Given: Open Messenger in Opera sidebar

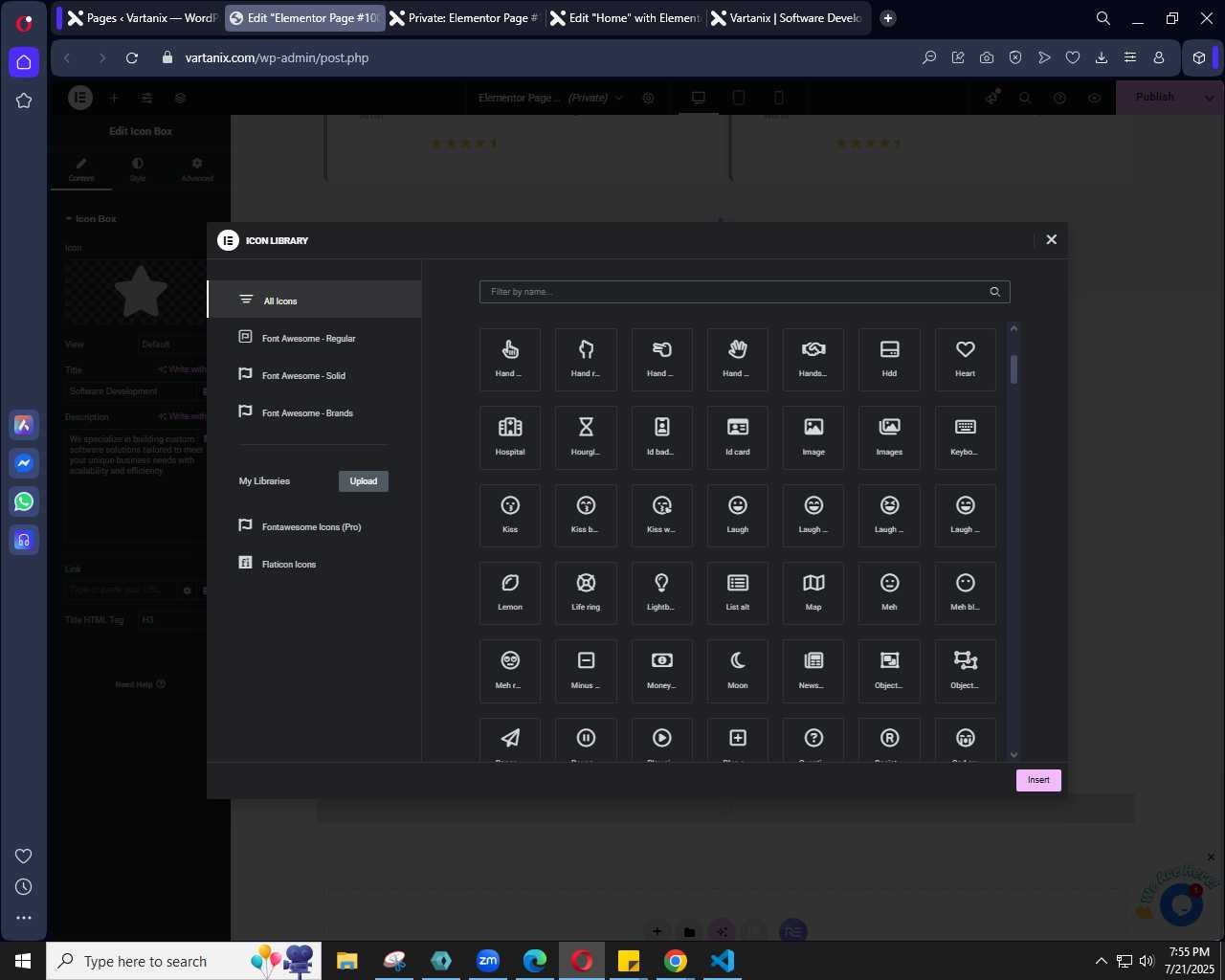Looking at the screenshot, I should pos(24,463).
